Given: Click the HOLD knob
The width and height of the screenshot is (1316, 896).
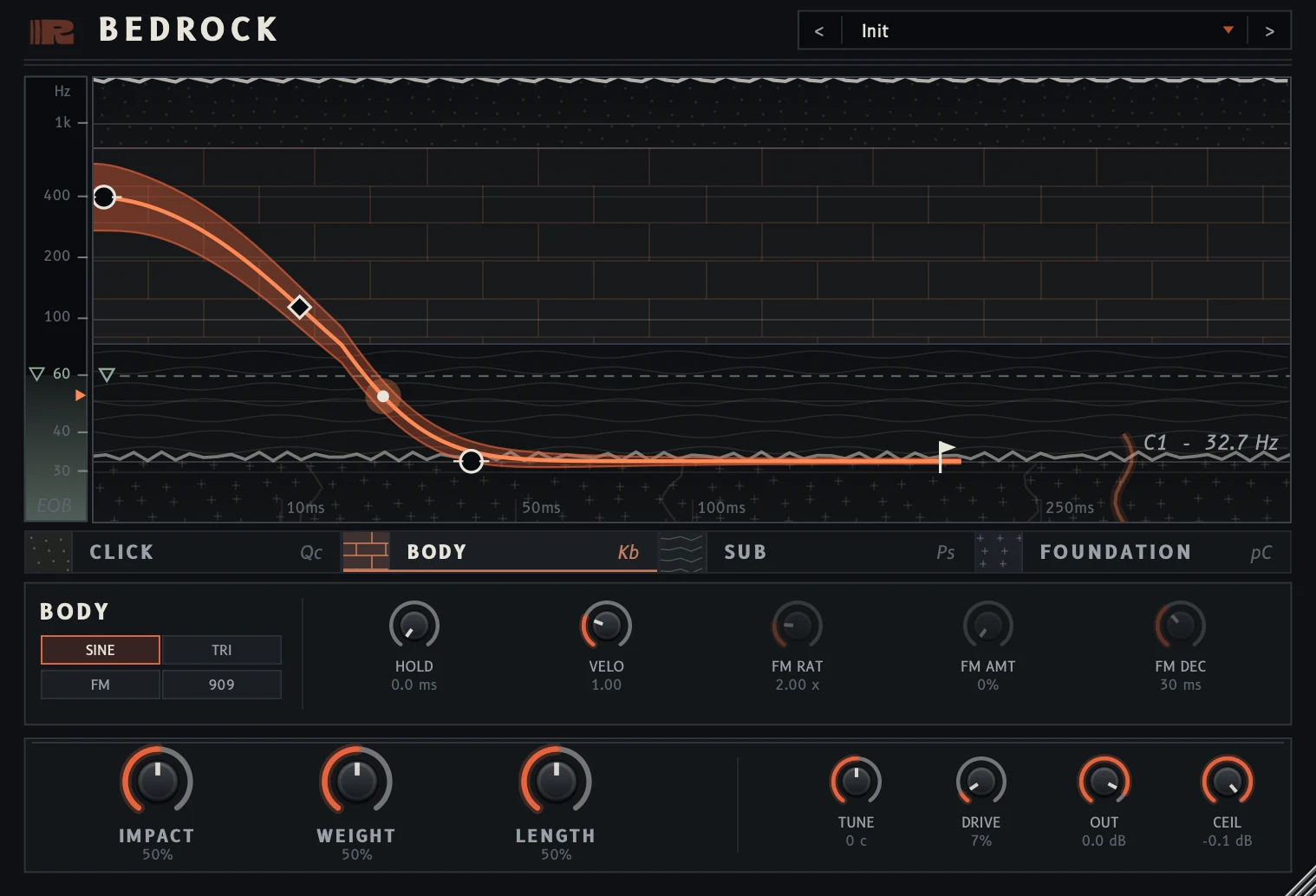Looking at the screenshot, I should pos(414,626).
